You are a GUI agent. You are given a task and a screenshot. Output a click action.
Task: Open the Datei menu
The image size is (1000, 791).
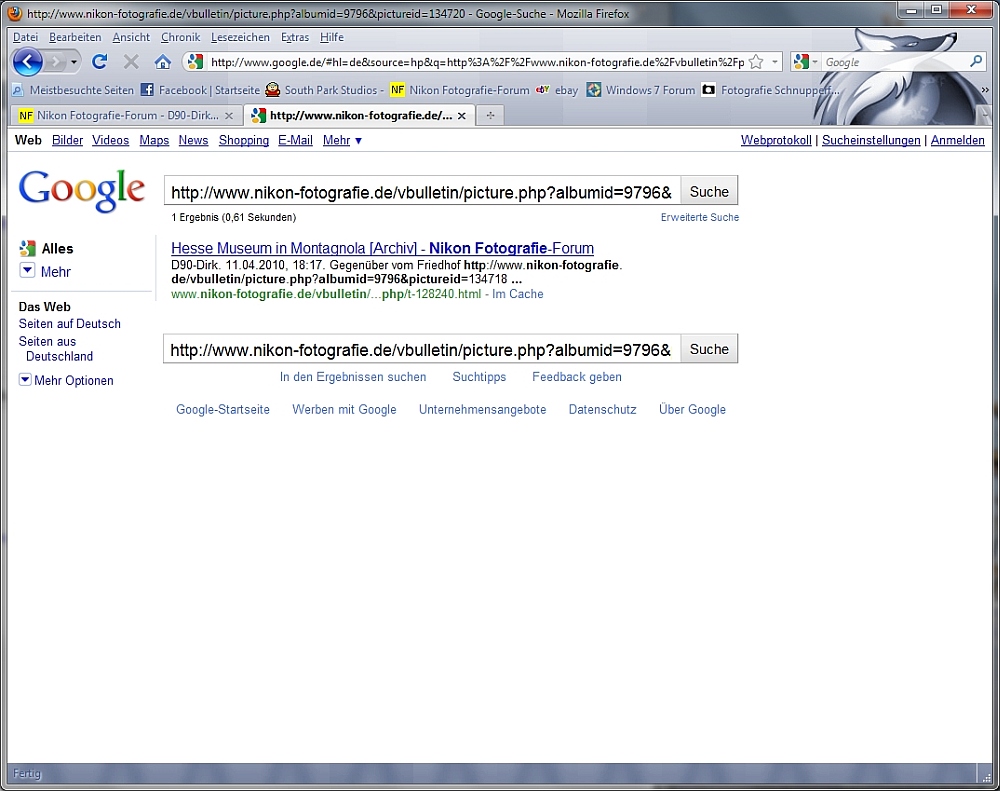tap(26, 37)
